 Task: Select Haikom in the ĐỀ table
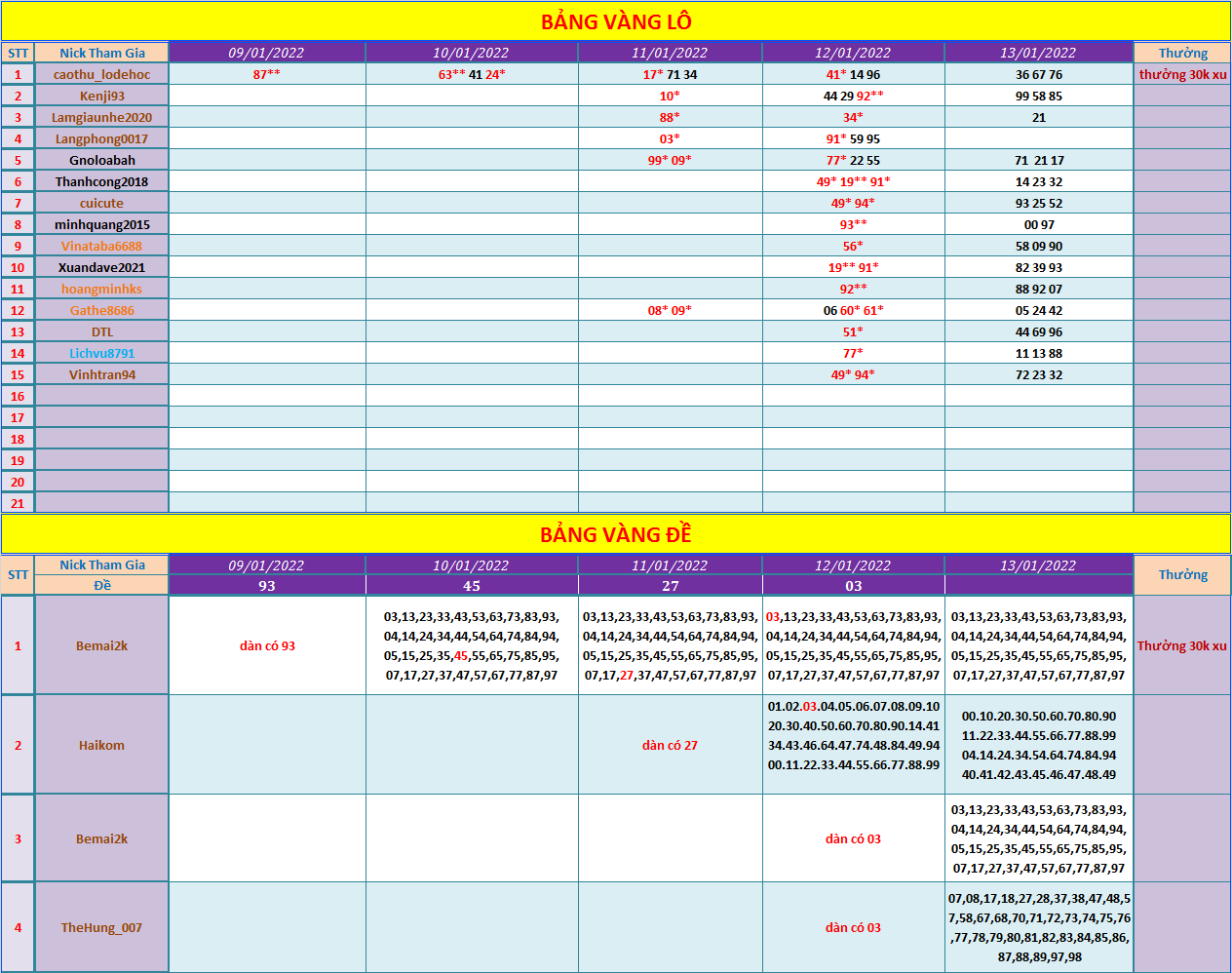point(102,745)
